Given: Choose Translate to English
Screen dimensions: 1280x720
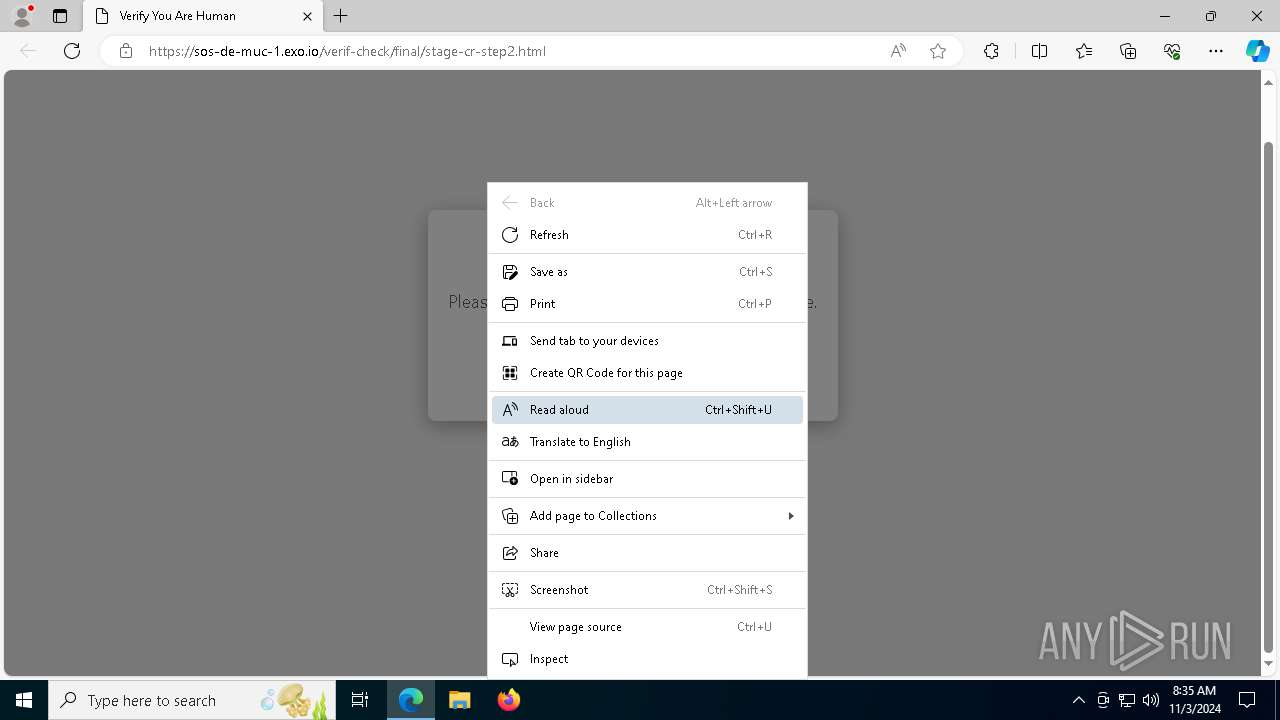Looking at the screenshot, I should (647, 442).
